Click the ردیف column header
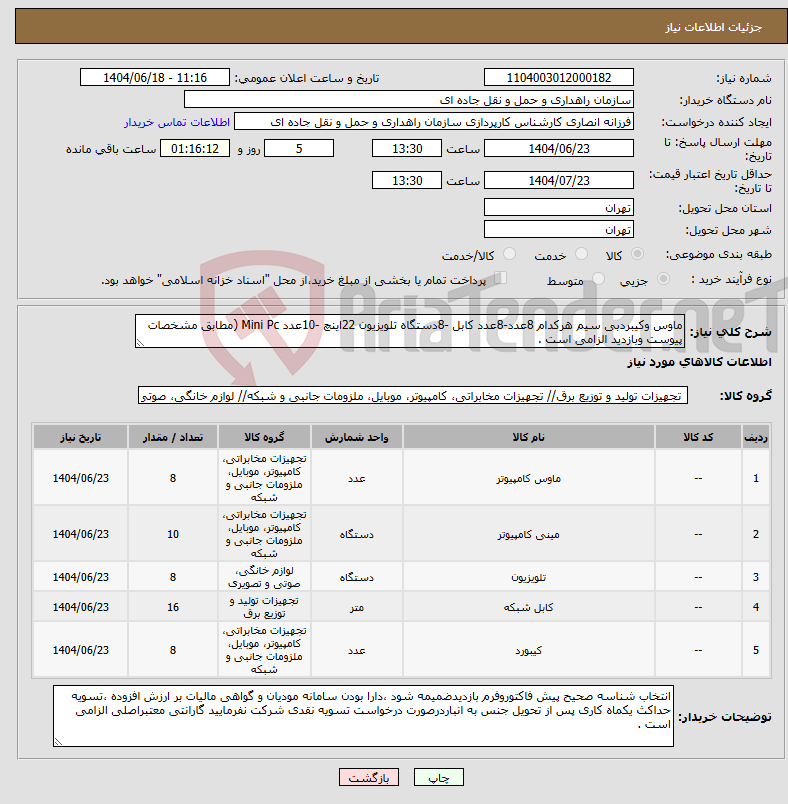Image resolution: width=788 pixels, height=804 pixels. coord(756,437)
